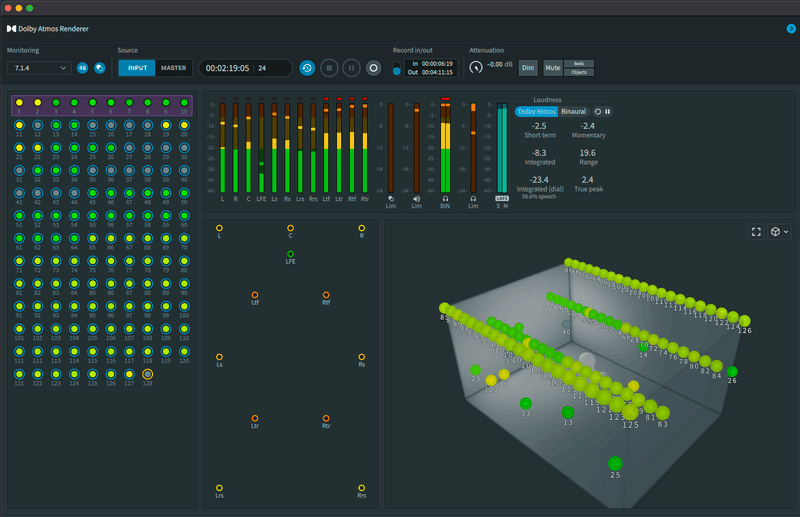800x517 pixels.
Task: Open the 7.1.4 monitoring dropdown
Action: 39,68
